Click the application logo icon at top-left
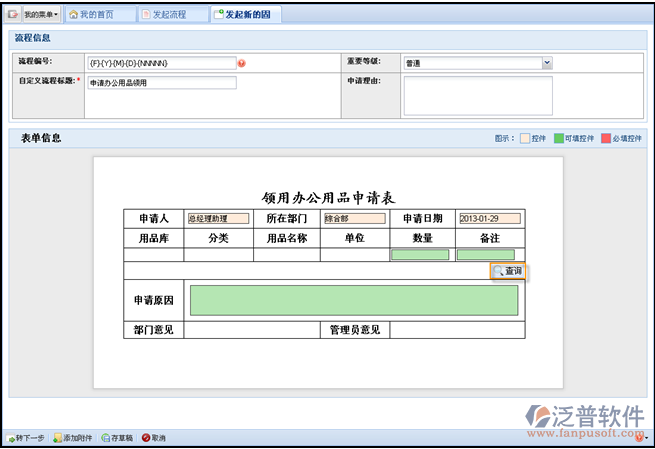The width and height of the screenshot is (655, 449). tap(12, 15)
